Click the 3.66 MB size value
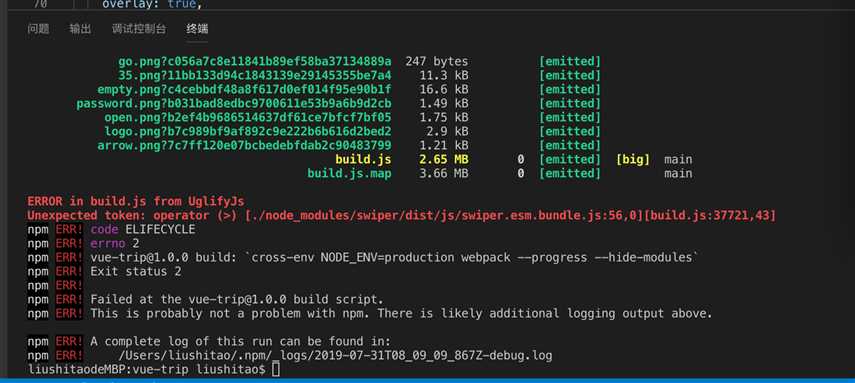The width and height of the screenshot is (855, 383). pyautogui.click(x=444, y=173)
